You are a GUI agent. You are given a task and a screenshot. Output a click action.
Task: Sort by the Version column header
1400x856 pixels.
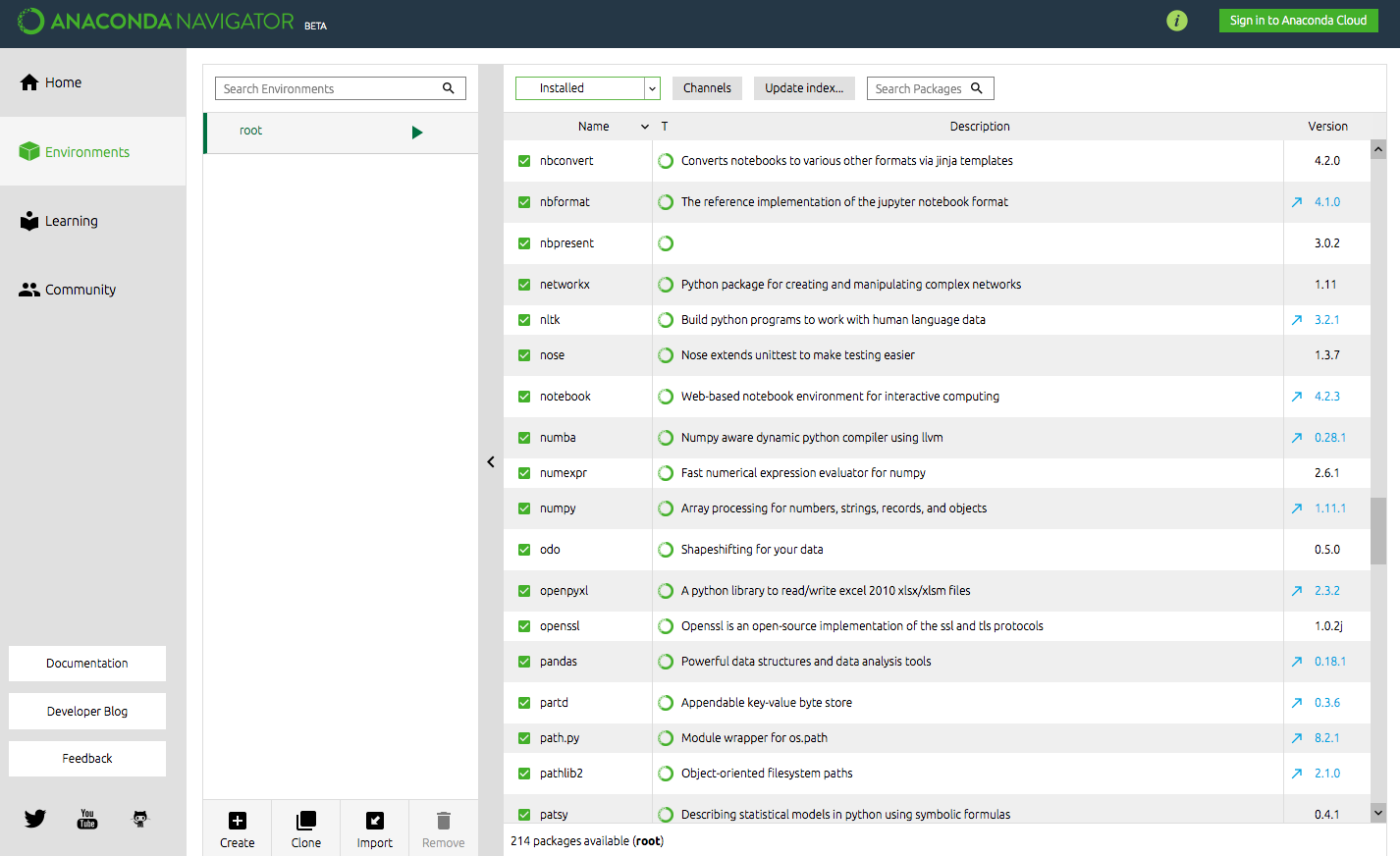pos(1327,127)
